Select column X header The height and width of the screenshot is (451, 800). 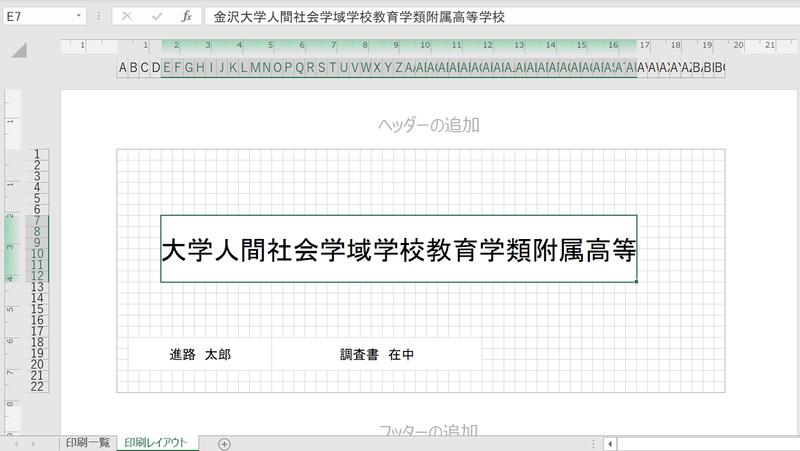(x=377, y=67)
